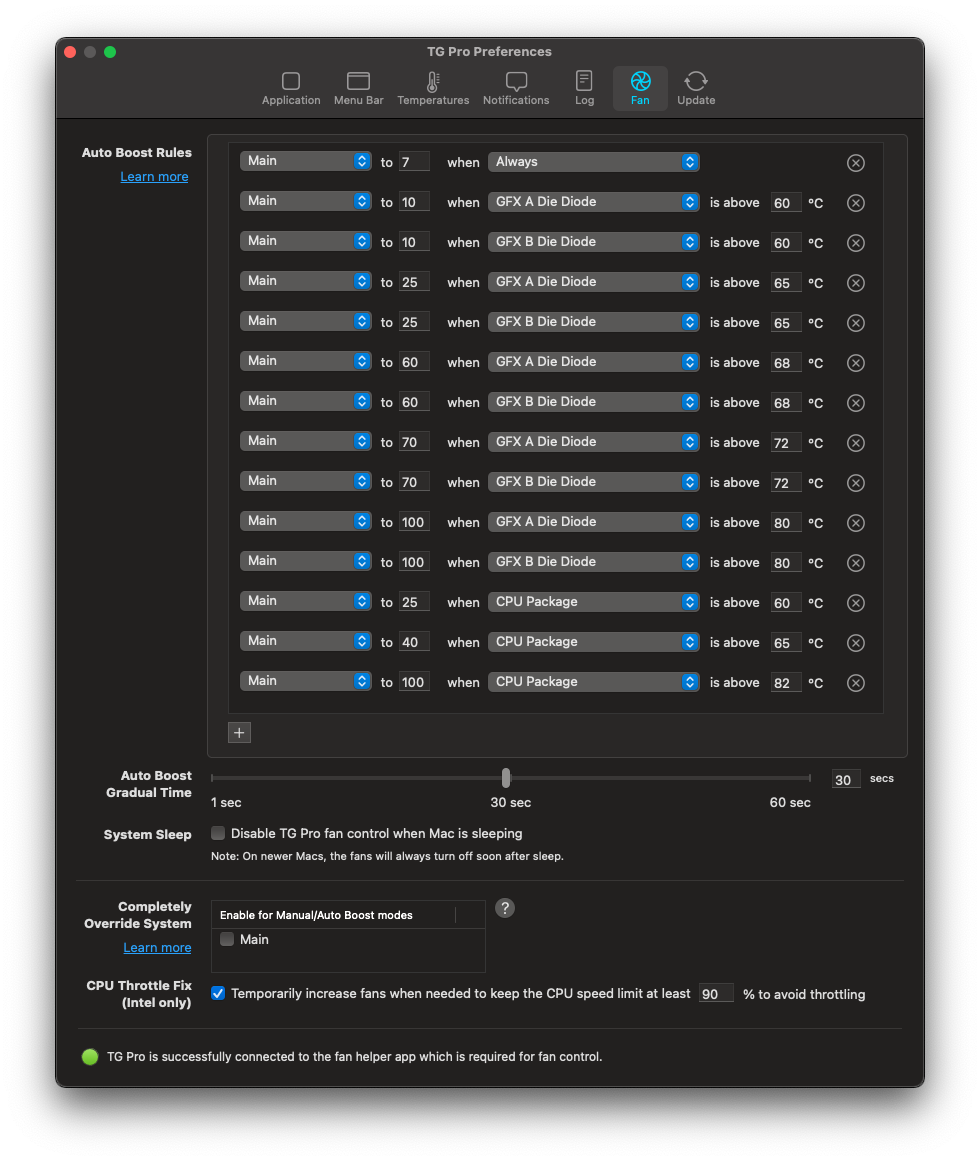Add a new Auto Boost rule

[239, 732]
